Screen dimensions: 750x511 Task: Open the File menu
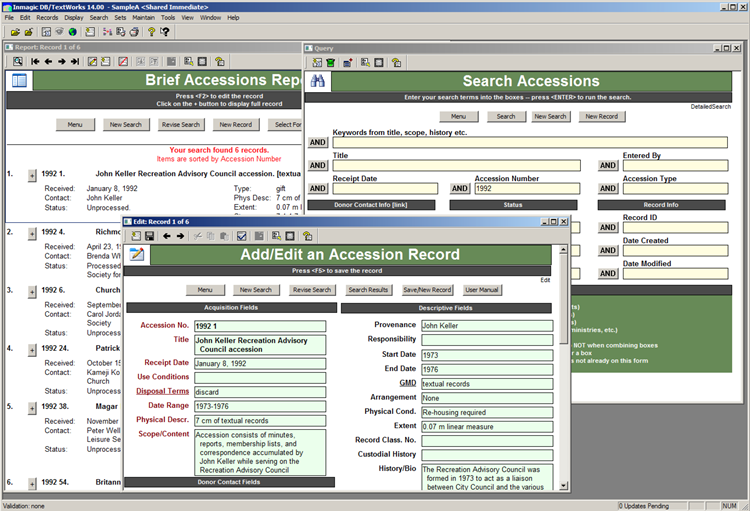pos(9,18)
